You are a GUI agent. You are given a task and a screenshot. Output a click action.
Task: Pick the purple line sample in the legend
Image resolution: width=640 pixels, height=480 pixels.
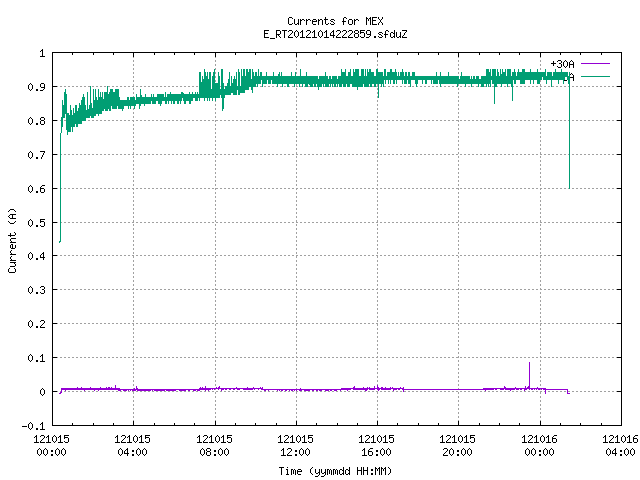click(595, 64)
